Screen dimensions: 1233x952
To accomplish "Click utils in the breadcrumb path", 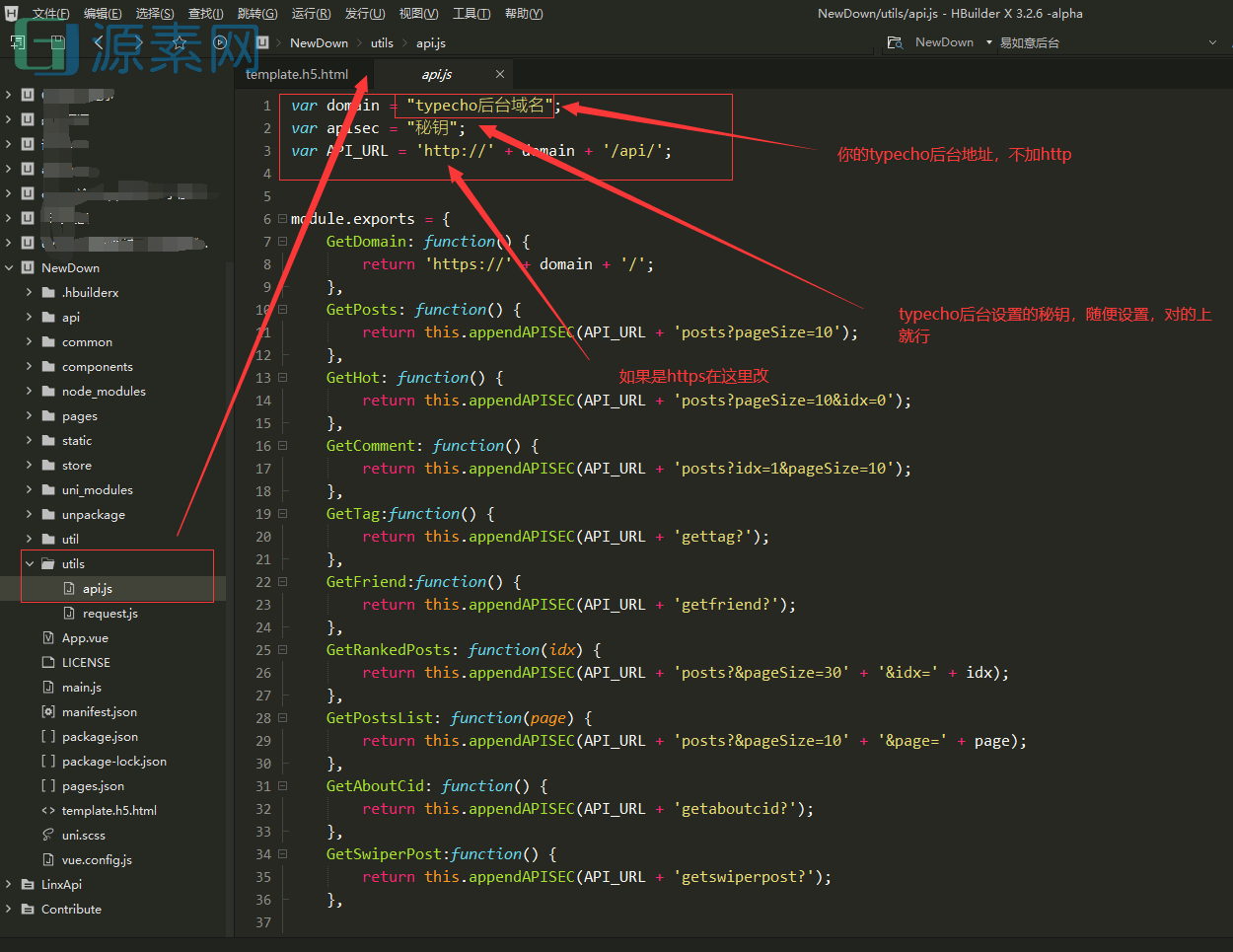I will [382, 42].
